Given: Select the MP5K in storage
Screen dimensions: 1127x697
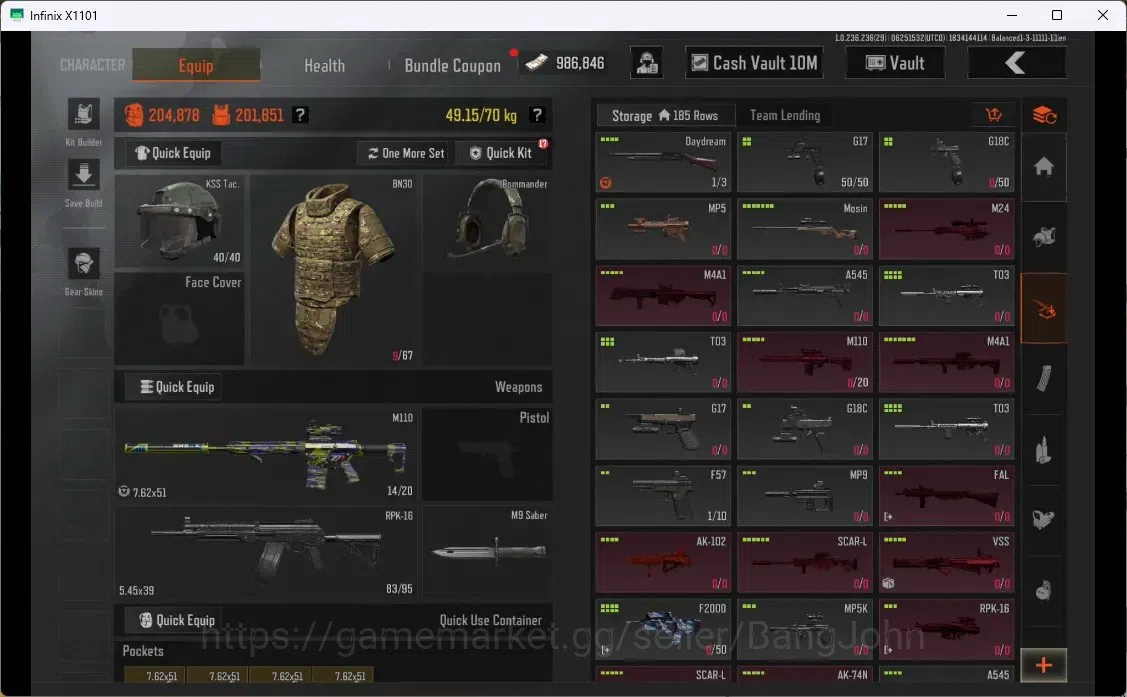Looking at the screenshot, I should click(x=804, y=629).
